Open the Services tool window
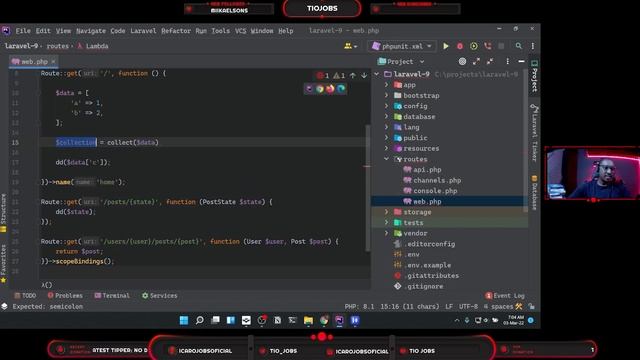 [160, 296]
